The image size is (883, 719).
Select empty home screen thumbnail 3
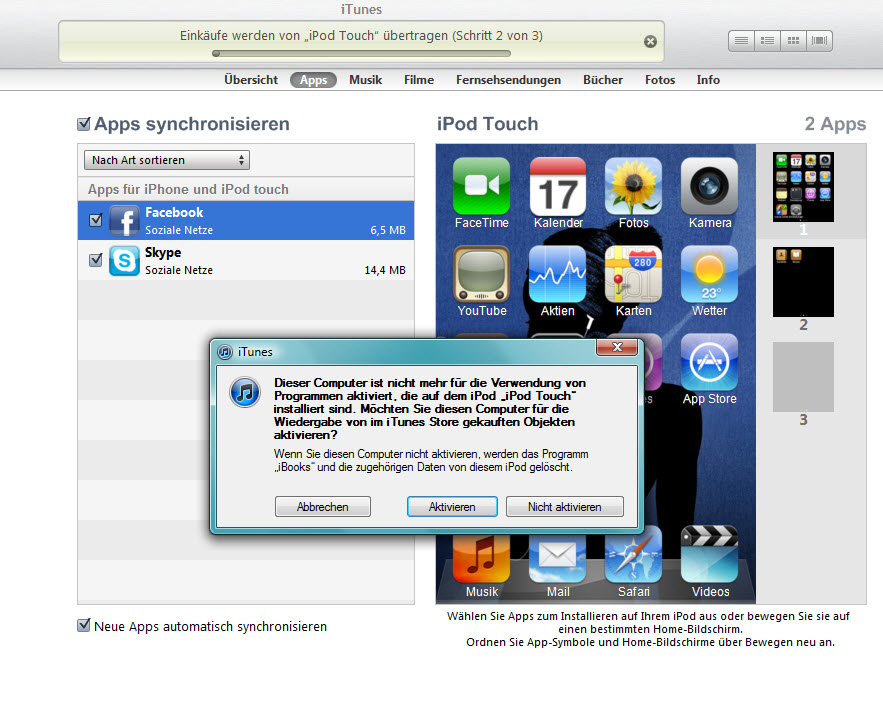click(803, 377)
